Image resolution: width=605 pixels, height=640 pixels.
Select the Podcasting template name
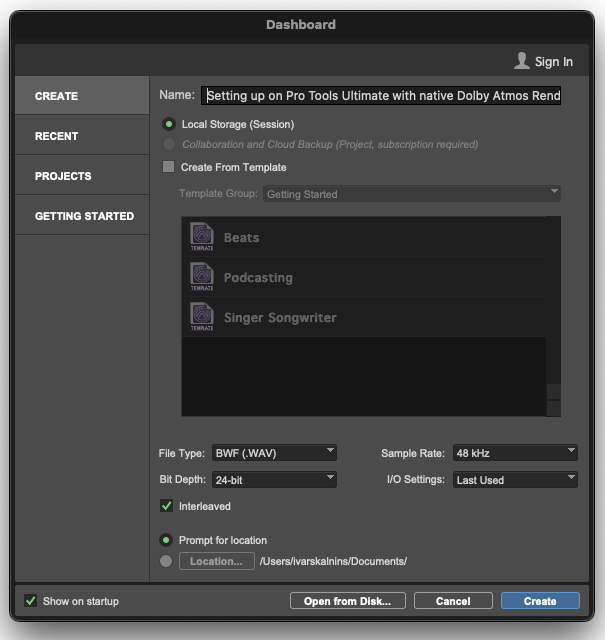[x=258, y=278]
